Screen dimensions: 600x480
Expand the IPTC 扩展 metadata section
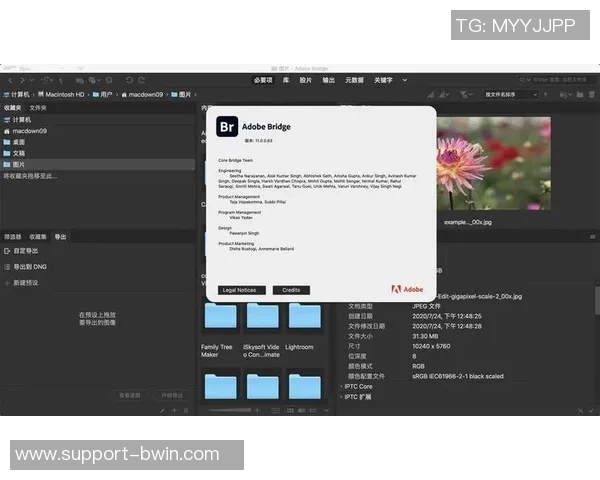click(358, 397)
